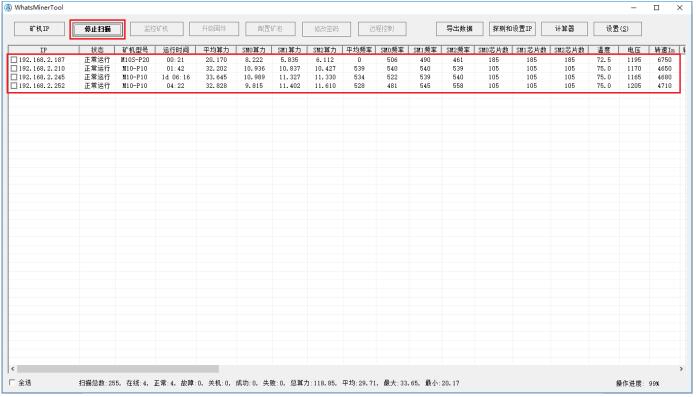Sort by the SM0芯片数 column header
The height and width of the screenshot is (397, 696).
(493, 50)
